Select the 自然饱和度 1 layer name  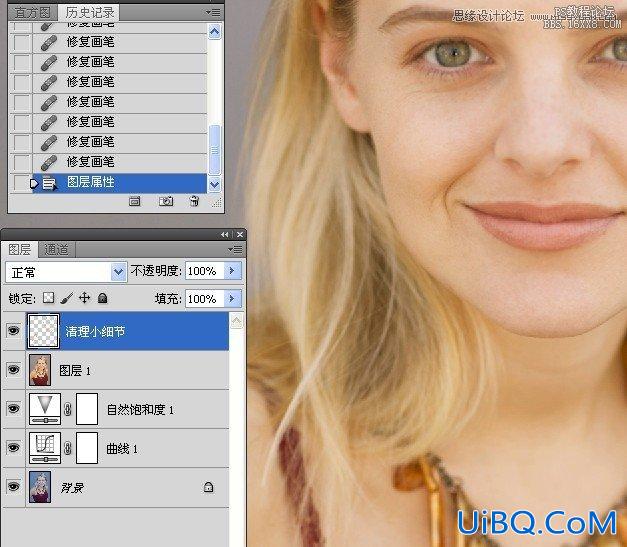click(x=140, y=410)
